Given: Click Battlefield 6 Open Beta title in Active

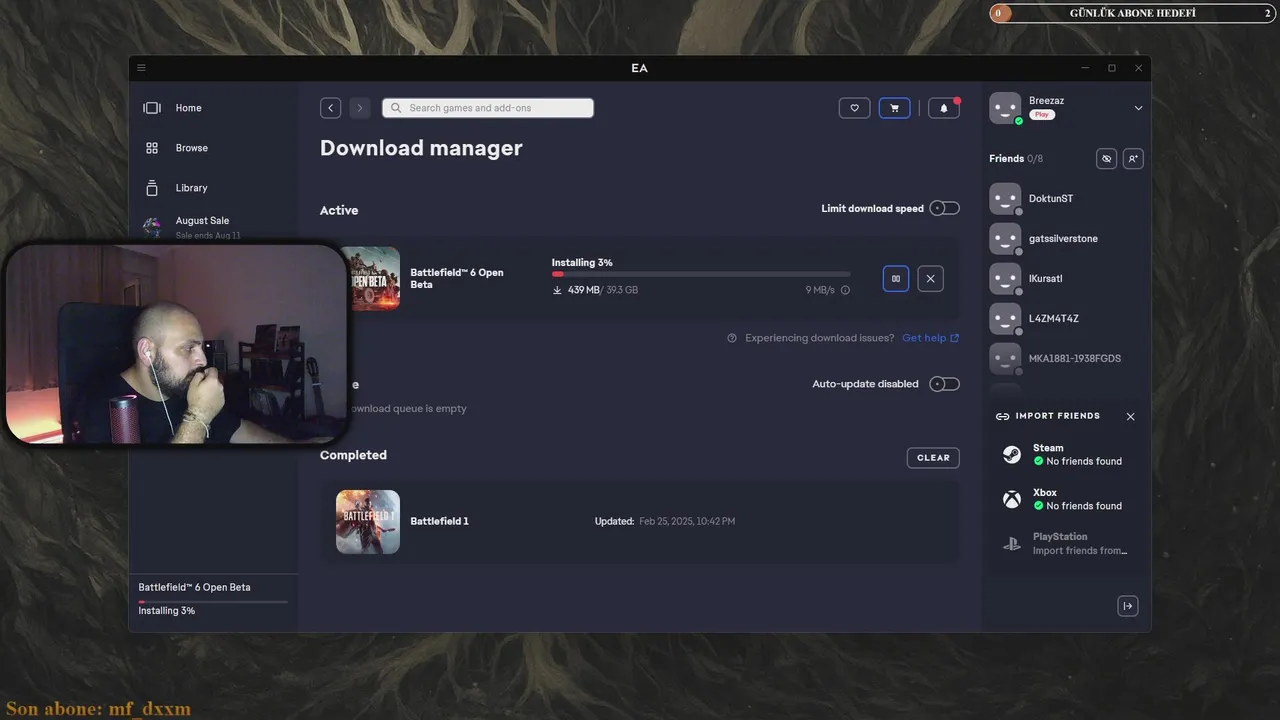Looking at the screenshot, I should point(457,278).
